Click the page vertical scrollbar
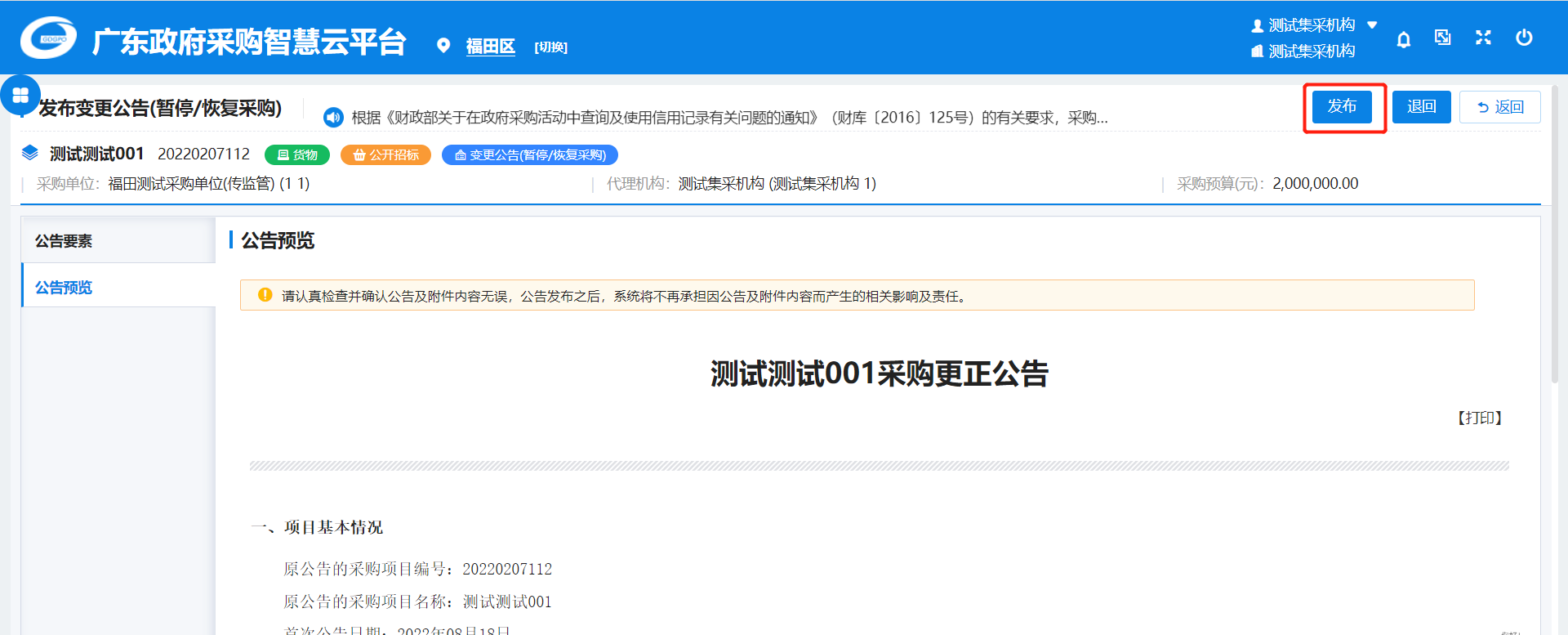Viewport: 1568px width, 635px height. [1554, 245]
